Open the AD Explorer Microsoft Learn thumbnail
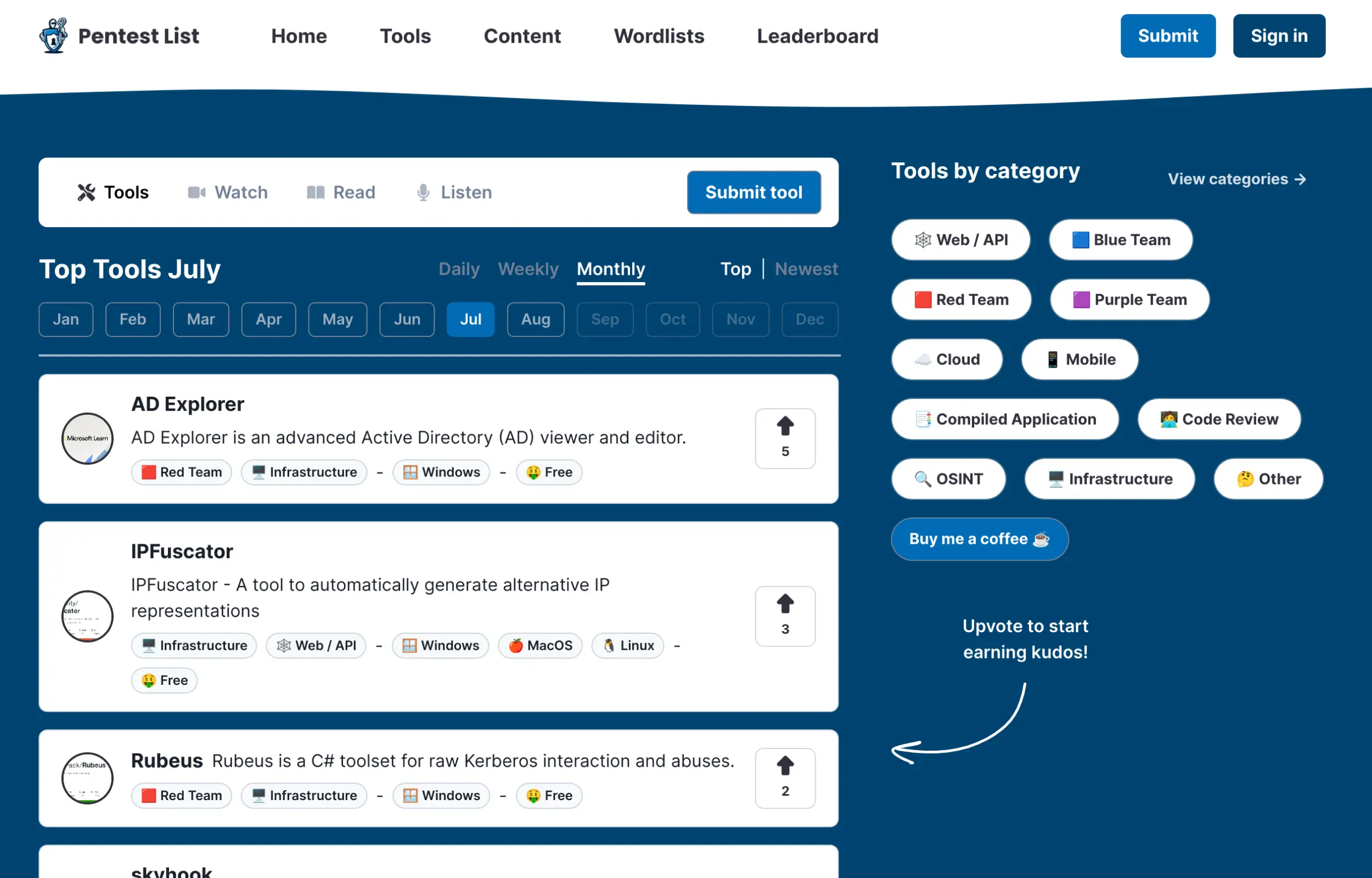 [87, 438]
